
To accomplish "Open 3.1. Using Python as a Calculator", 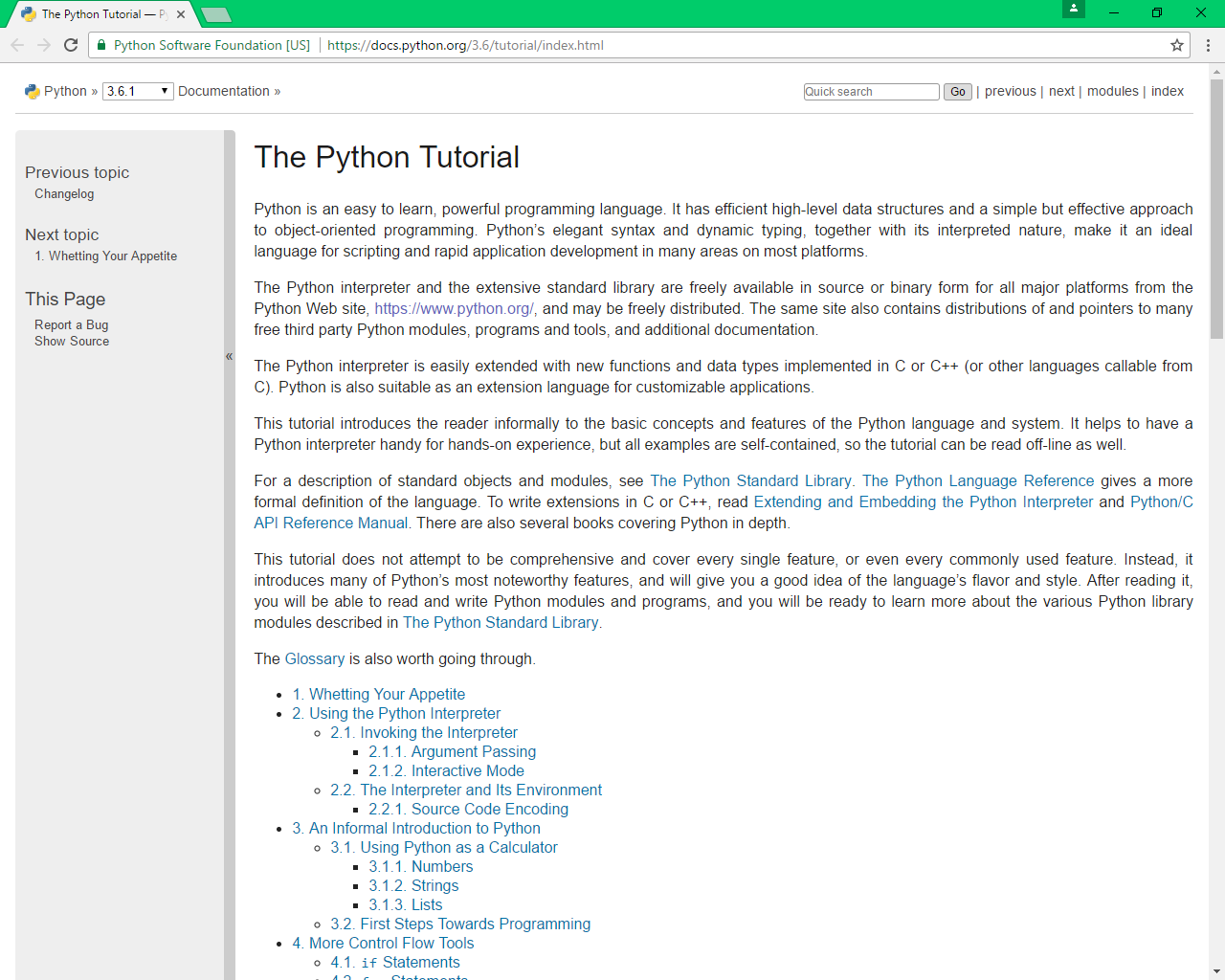I will [x=444, y=847].
